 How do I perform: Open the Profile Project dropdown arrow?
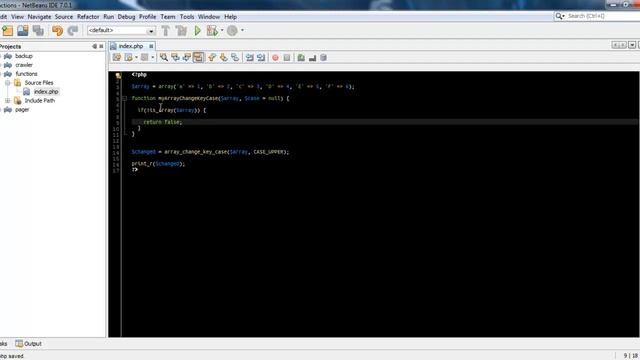point(242,30)
